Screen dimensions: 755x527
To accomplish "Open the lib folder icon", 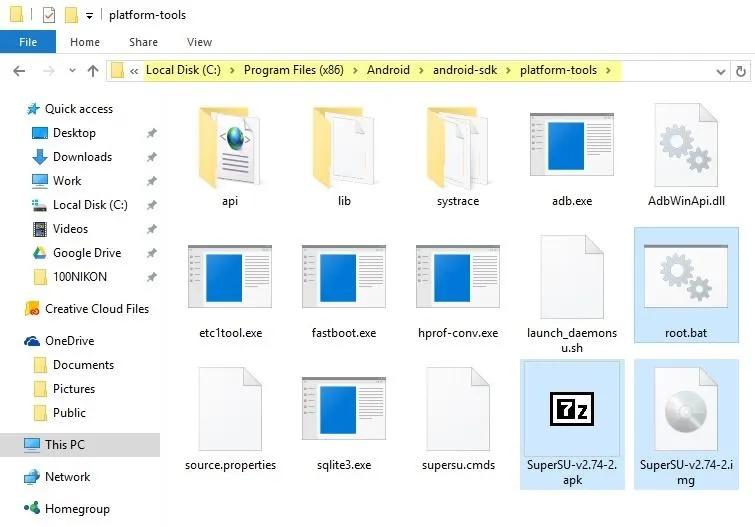I will 344,147.
